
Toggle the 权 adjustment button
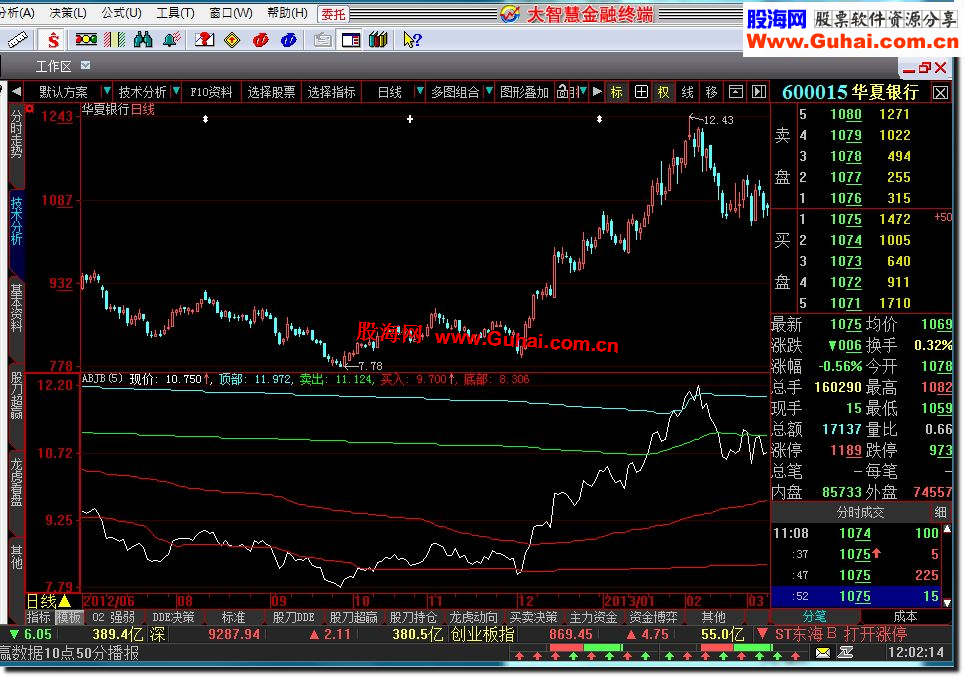[x=664, y=92]
